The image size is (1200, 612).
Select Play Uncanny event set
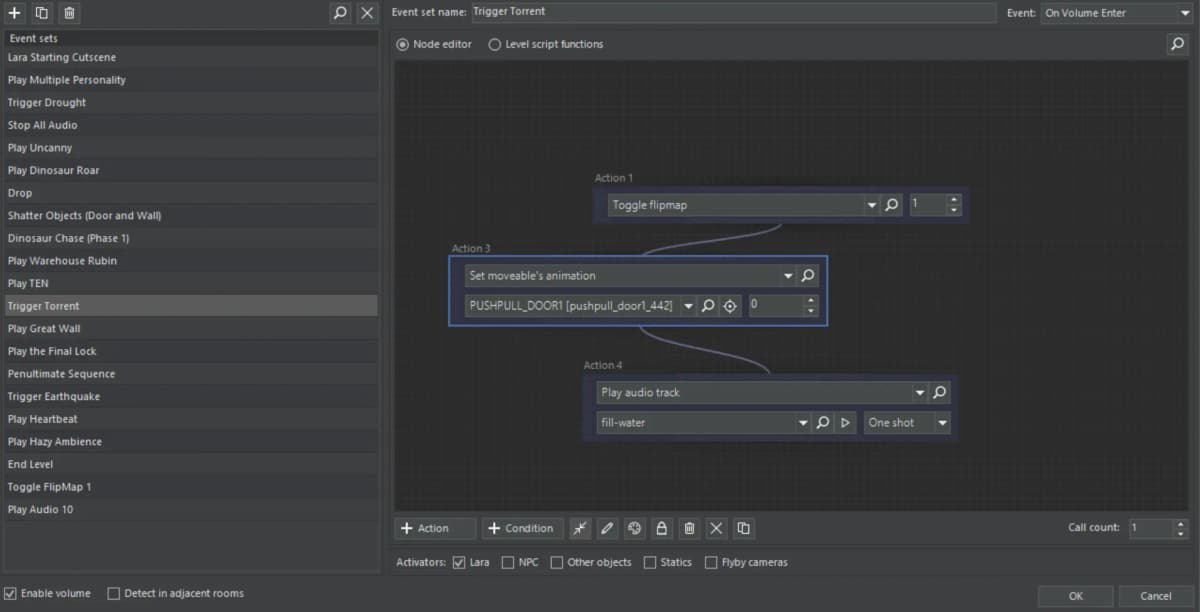point(190,148)
